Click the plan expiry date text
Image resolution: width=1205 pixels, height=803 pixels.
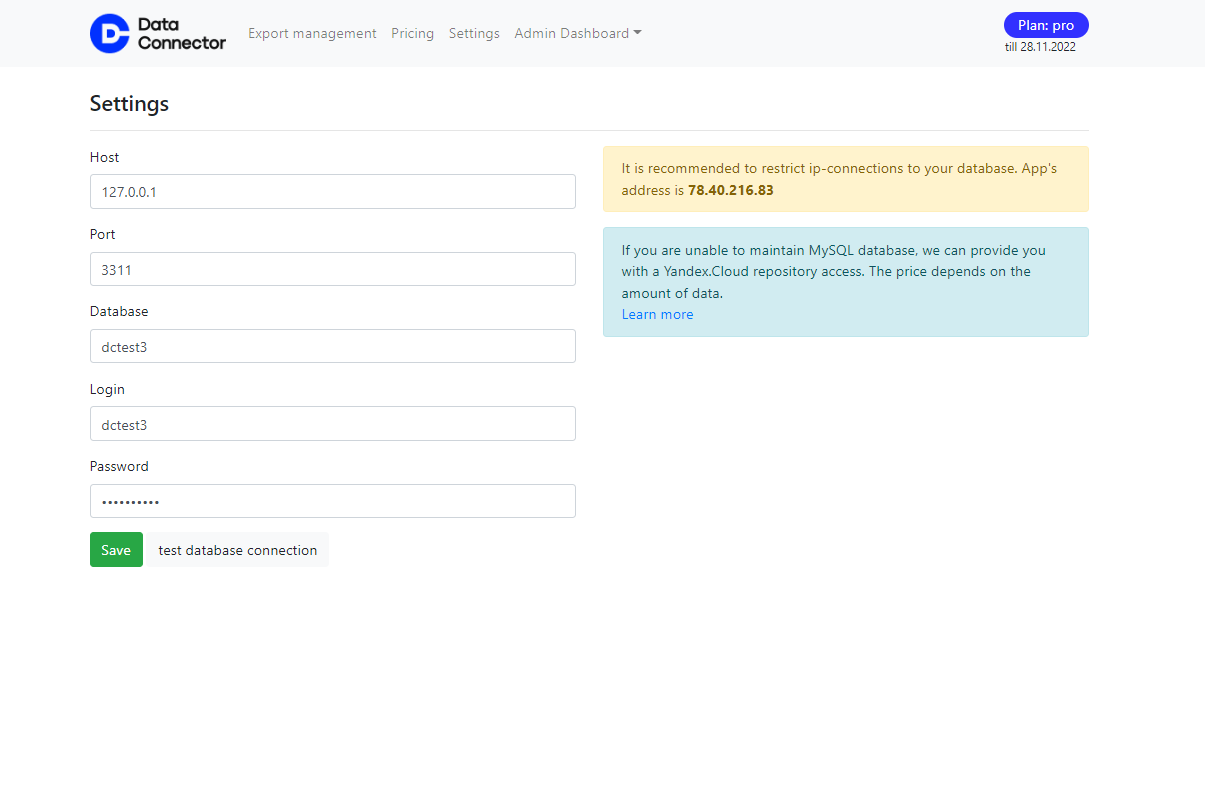tap(1040, 47)
